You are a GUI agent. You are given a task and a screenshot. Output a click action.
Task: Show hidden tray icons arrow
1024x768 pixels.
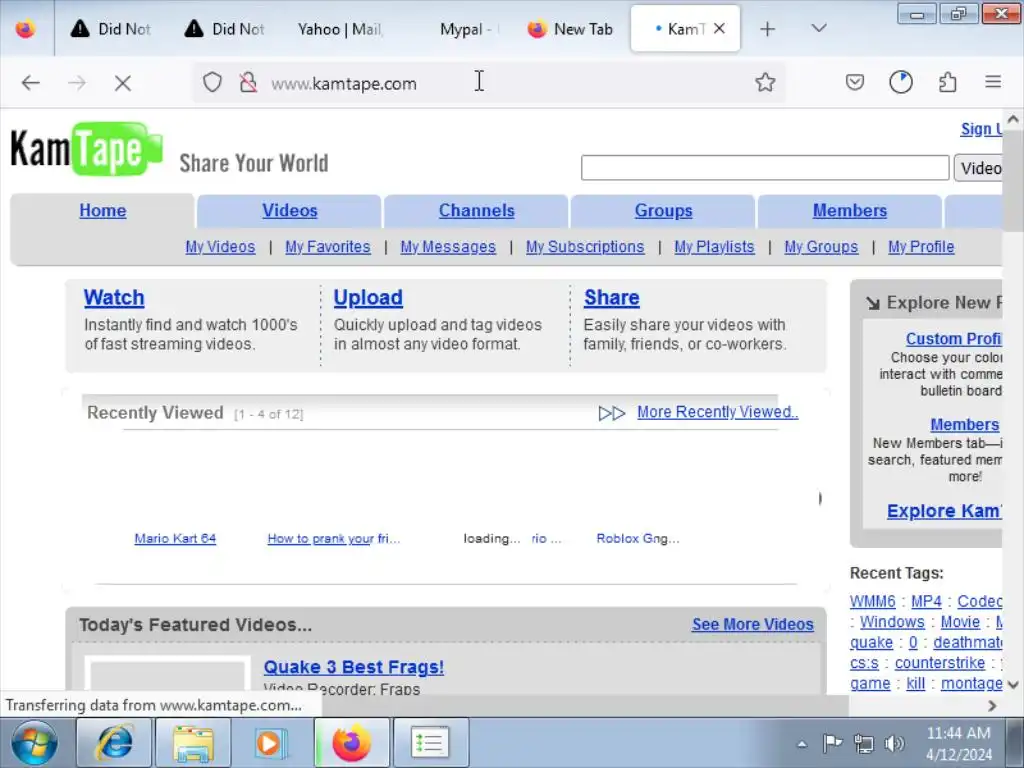(802, 744)
